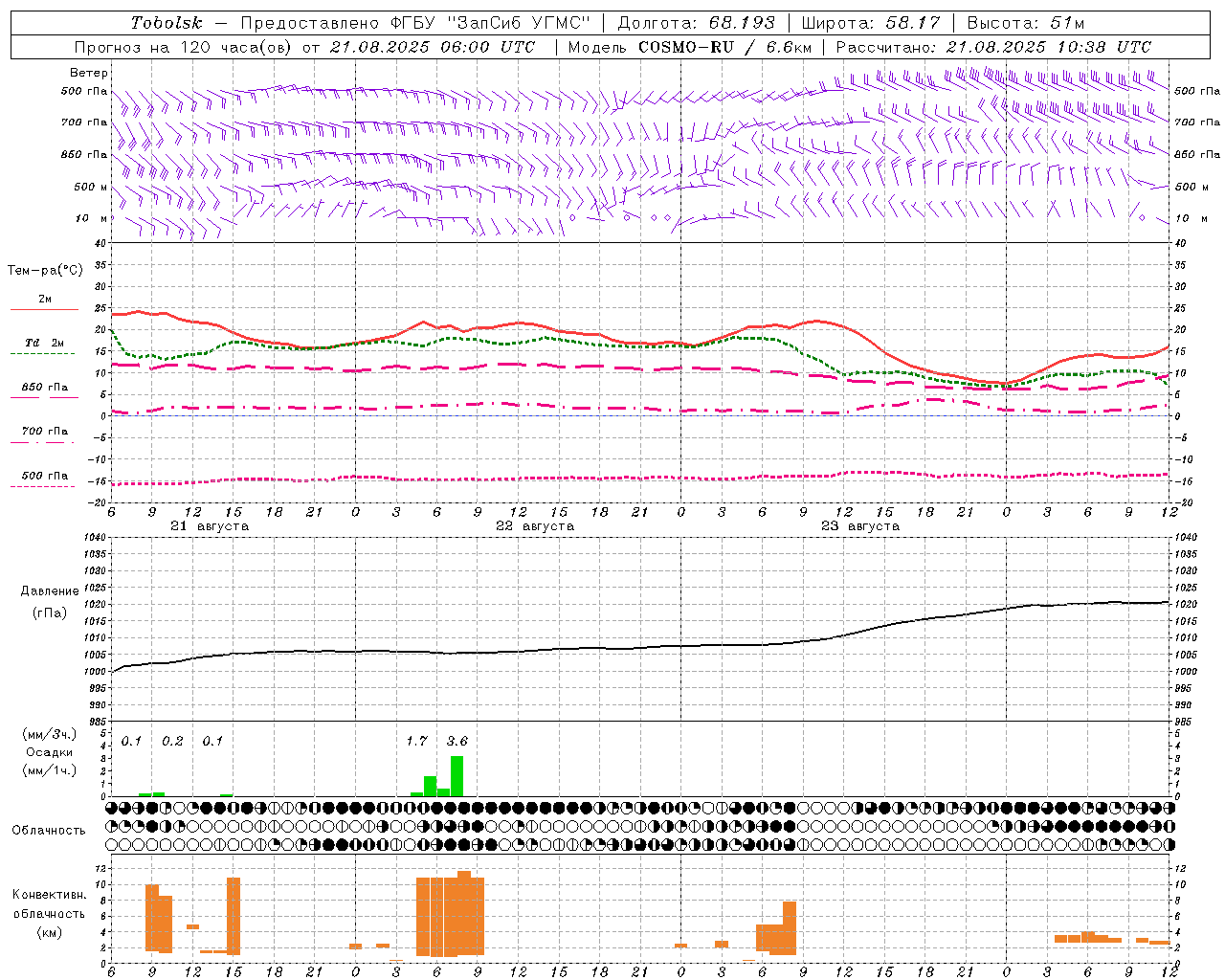Click the pink dash-dot '700 гПа' legend line
Image resolution: width=1225 pixels, height=980 pixels.
pos(42,442)
